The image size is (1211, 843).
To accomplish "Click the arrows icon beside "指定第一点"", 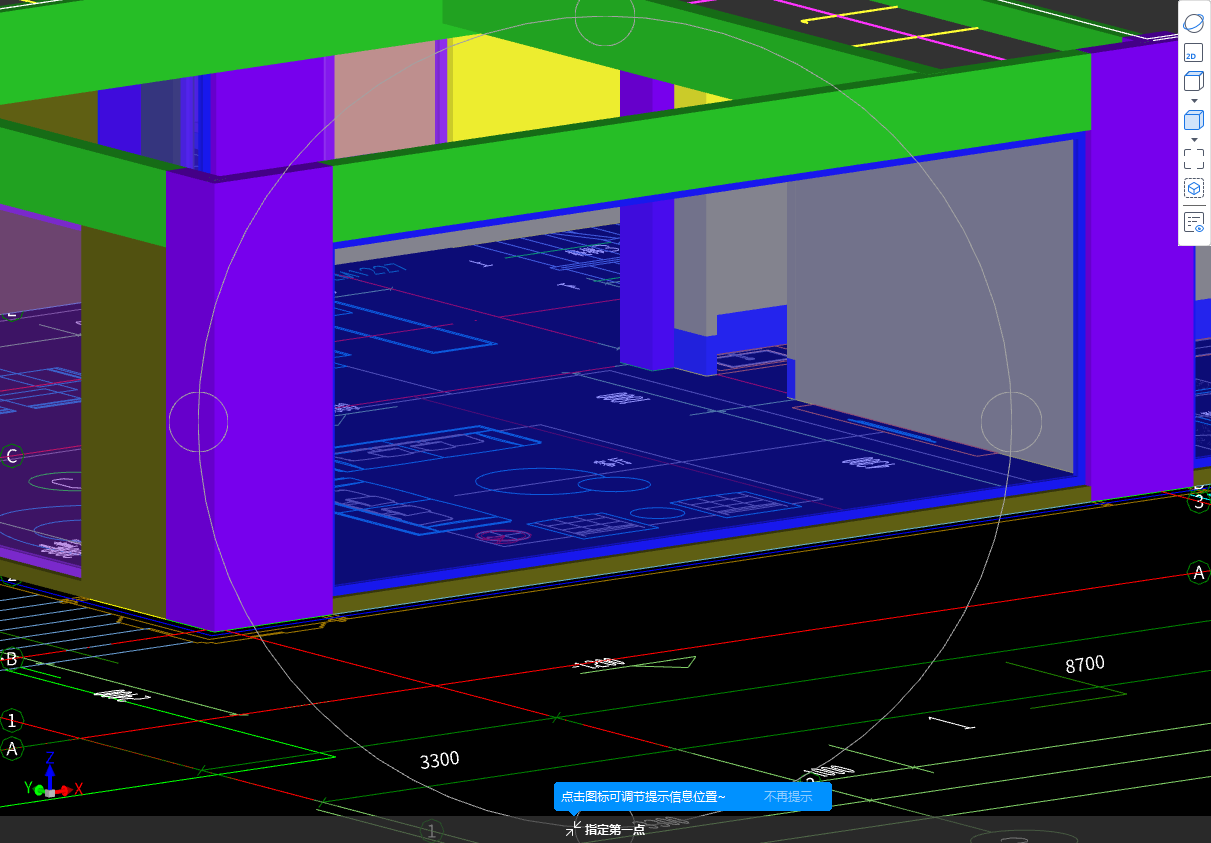I will point(573,830).
